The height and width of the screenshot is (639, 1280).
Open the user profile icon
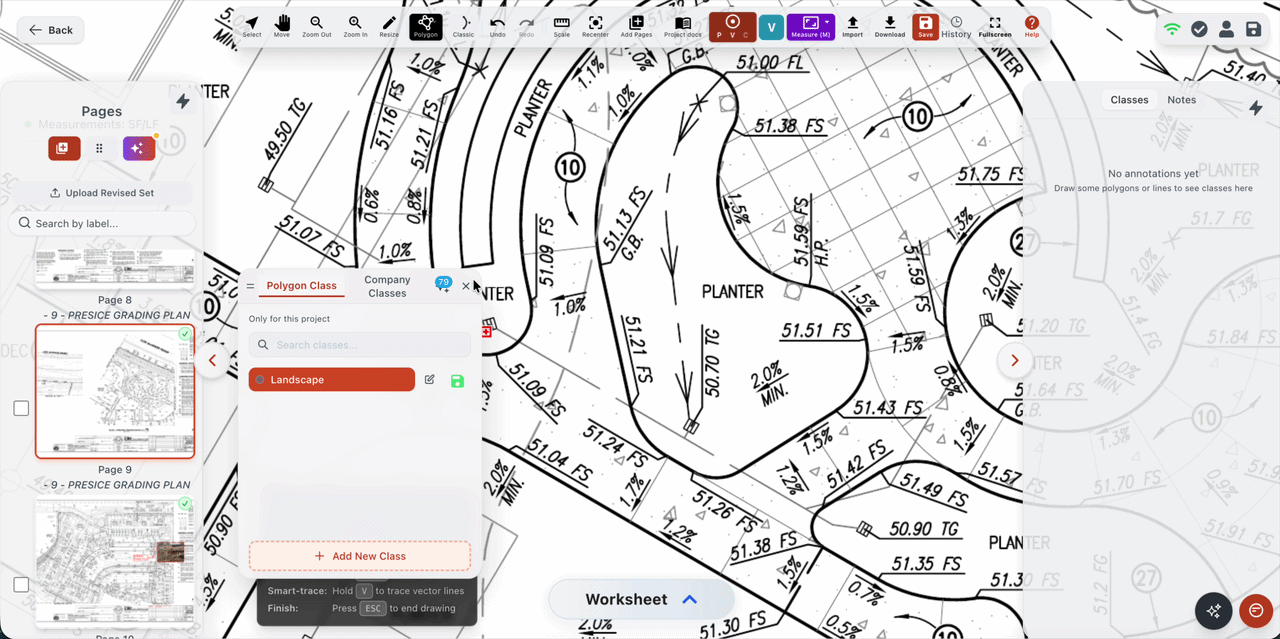(1226, 29)
